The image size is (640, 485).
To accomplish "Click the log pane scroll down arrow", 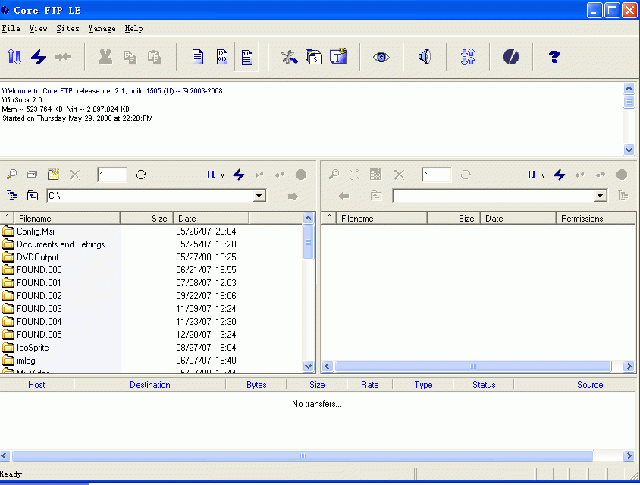I will 629,149.
